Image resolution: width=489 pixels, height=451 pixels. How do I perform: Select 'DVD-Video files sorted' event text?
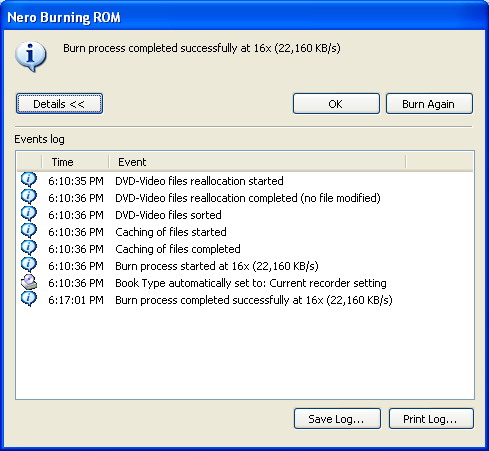point(168,215)
